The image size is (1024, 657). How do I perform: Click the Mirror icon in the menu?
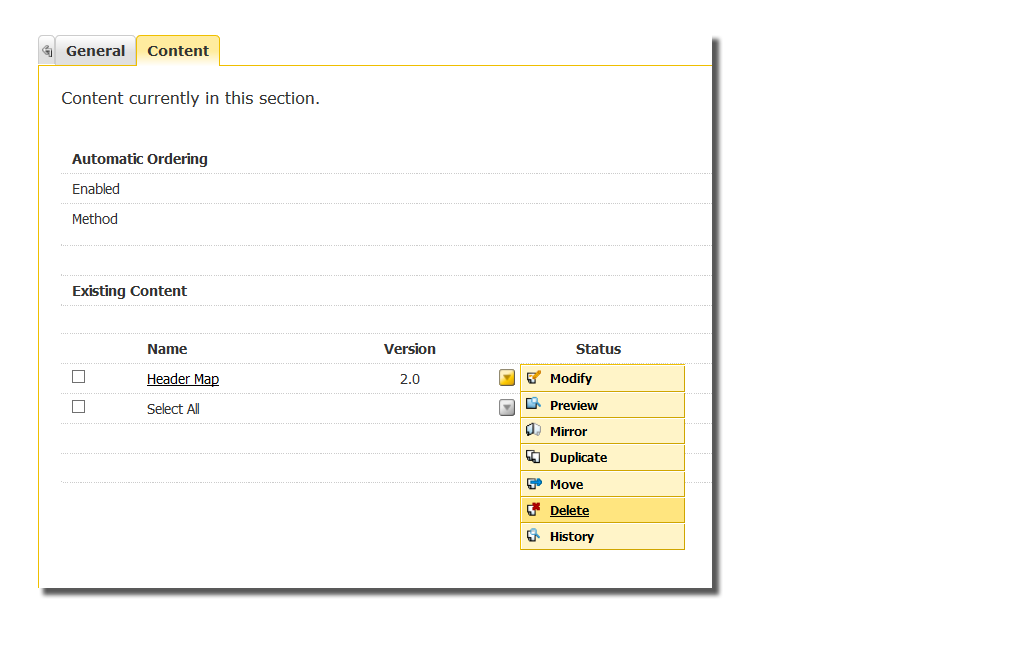click(534, 431)
